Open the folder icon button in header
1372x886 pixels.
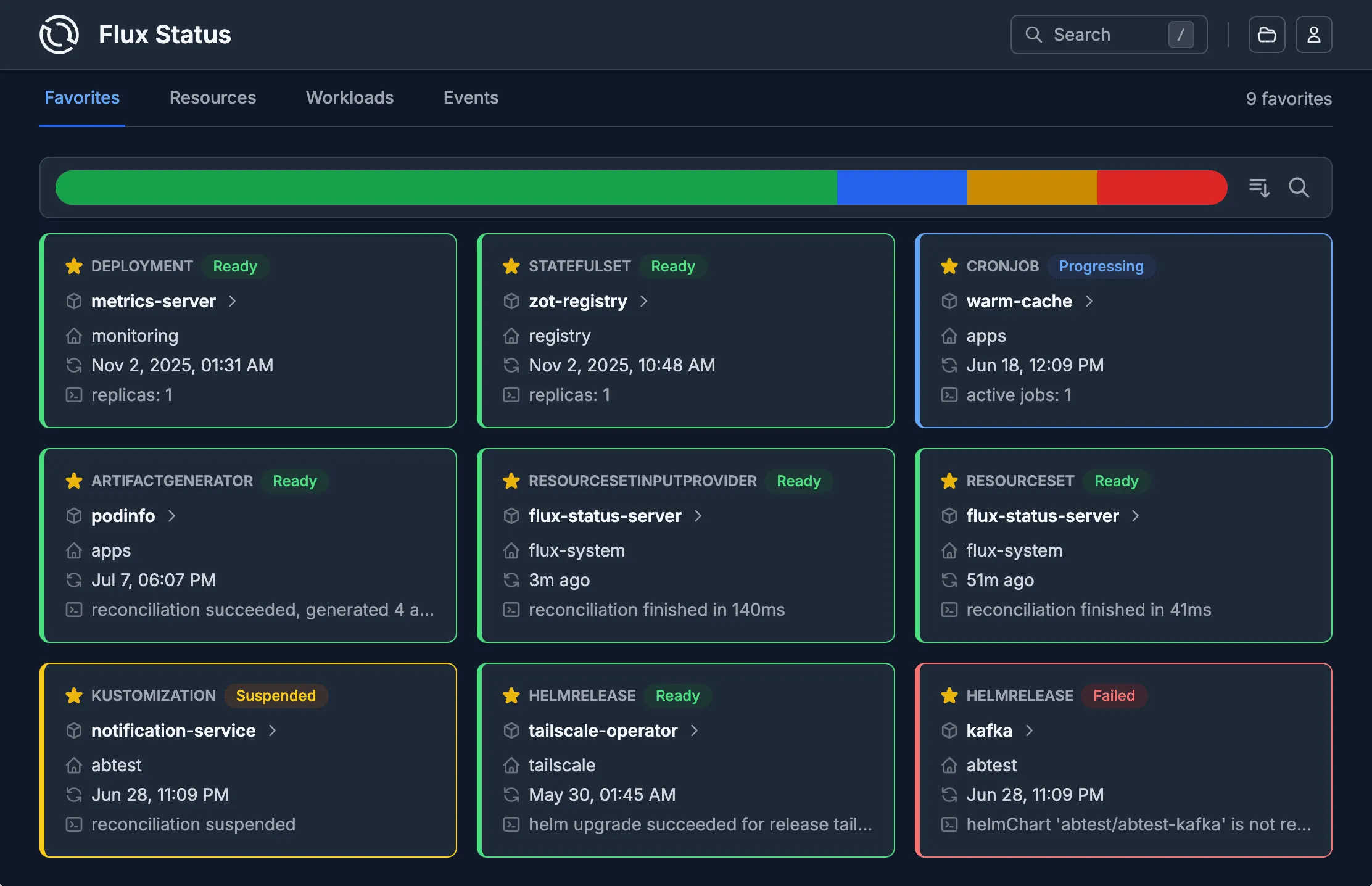point(1267,35)
